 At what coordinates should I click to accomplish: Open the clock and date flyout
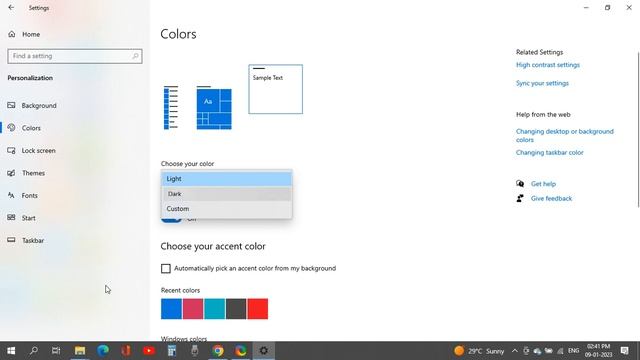[598, 351]
